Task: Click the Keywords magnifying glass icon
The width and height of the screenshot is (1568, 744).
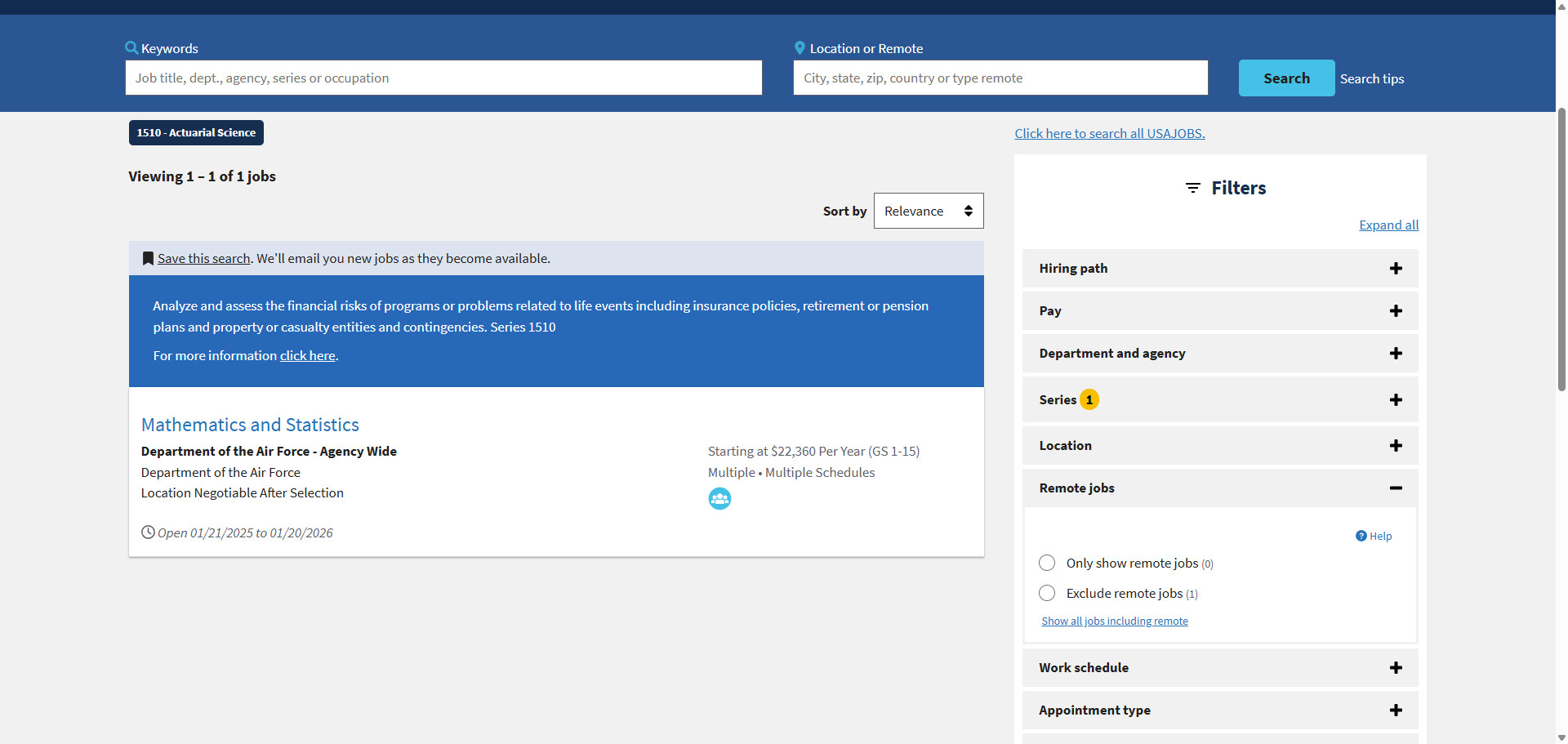Action: pyautogui.click(x=131, y=48)
